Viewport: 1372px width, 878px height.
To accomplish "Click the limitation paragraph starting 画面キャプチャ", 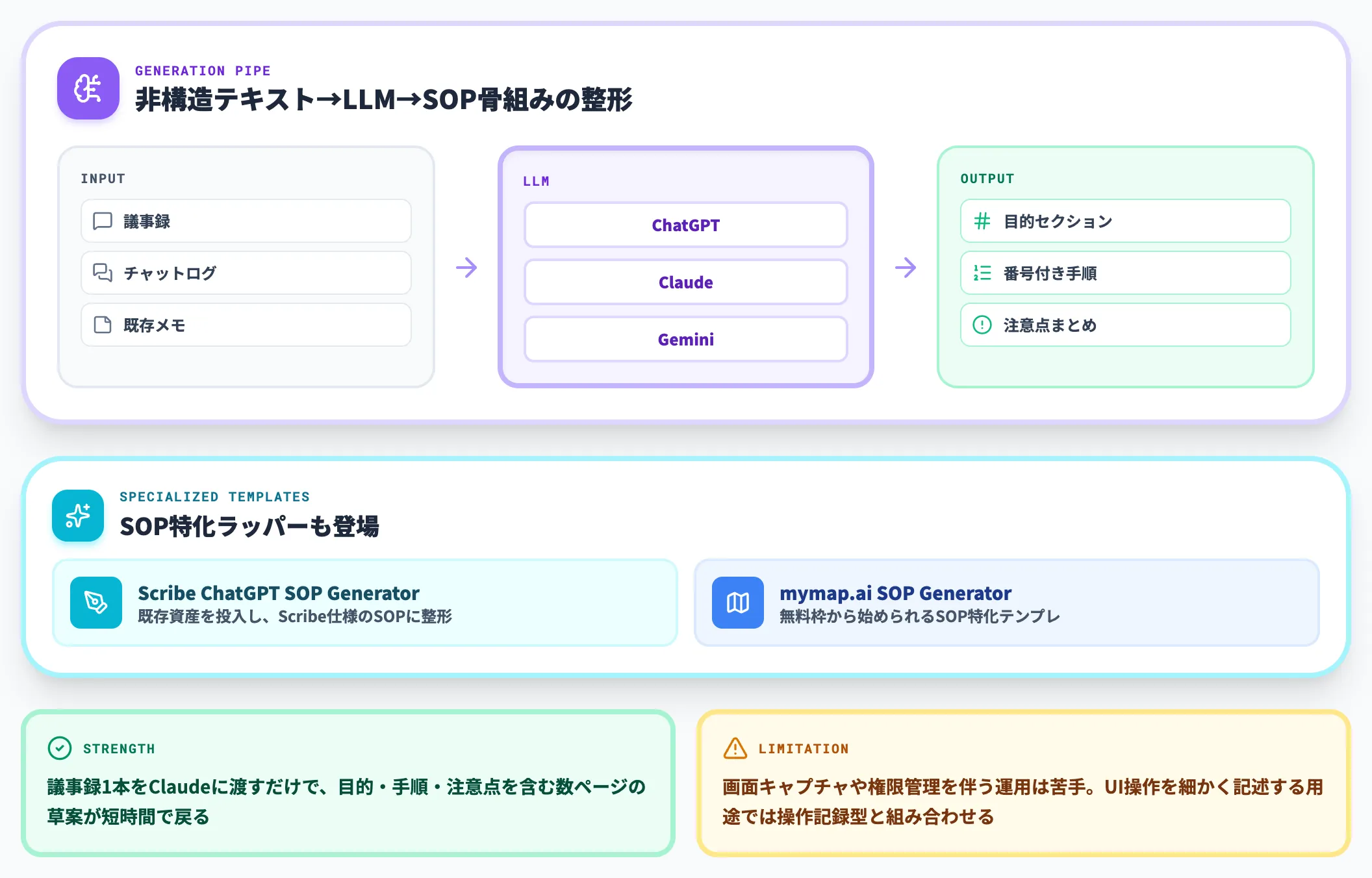I will point(1023,801).
